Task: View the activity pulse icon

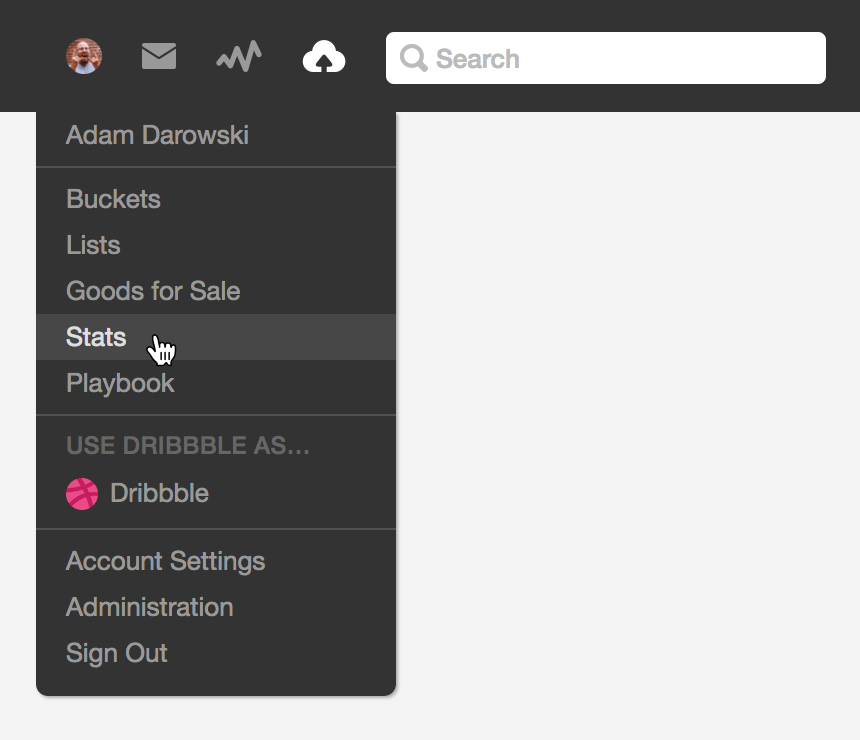Action: click(x=239, y=57)
